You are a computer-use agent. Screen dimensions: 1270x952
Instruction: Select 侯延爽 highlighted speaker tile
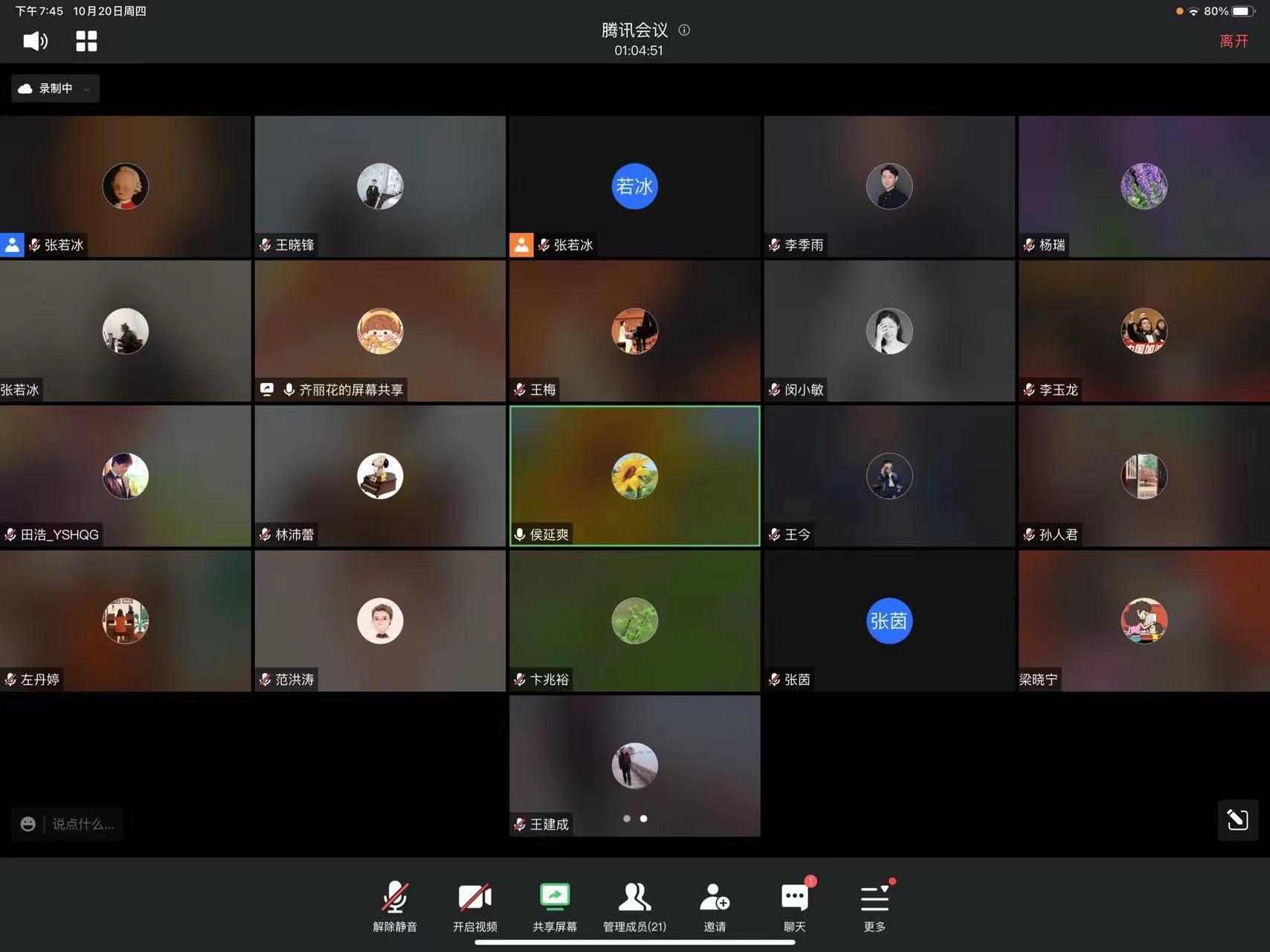click(634, 476)
